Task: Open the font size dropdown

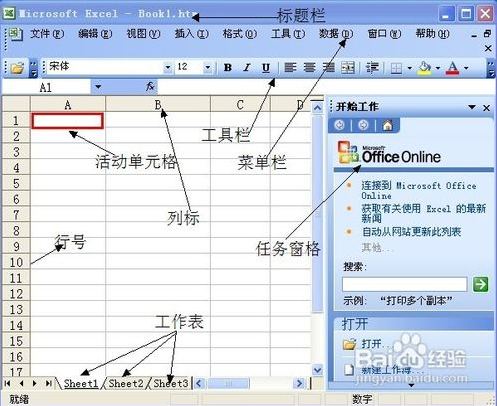Action: click(208, 68)
